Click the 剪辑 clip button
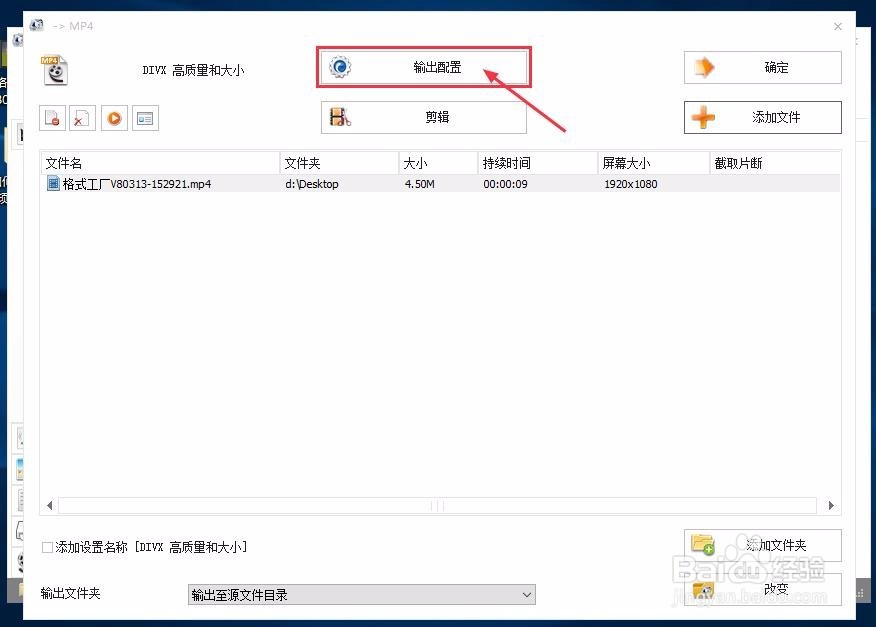Image resolution: width=876 pixels, height=627 pixels. tap(425, 117)
